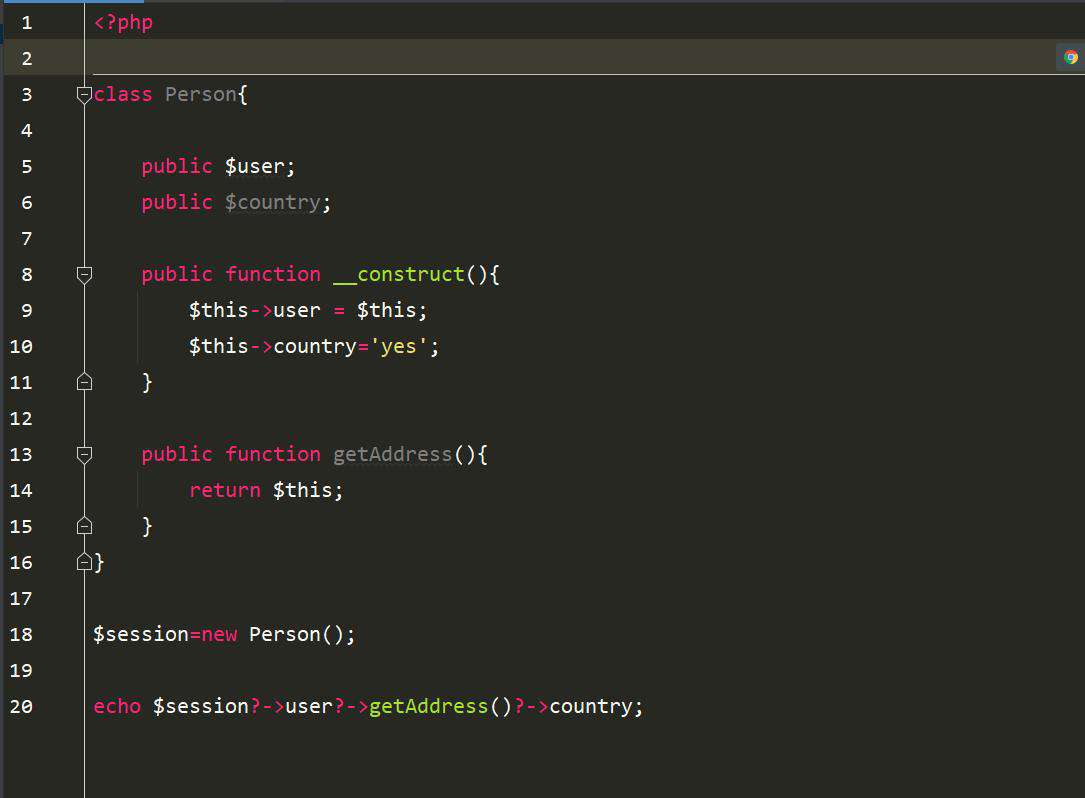
Task: Click the return keyword on line 14
Action: 225,490
